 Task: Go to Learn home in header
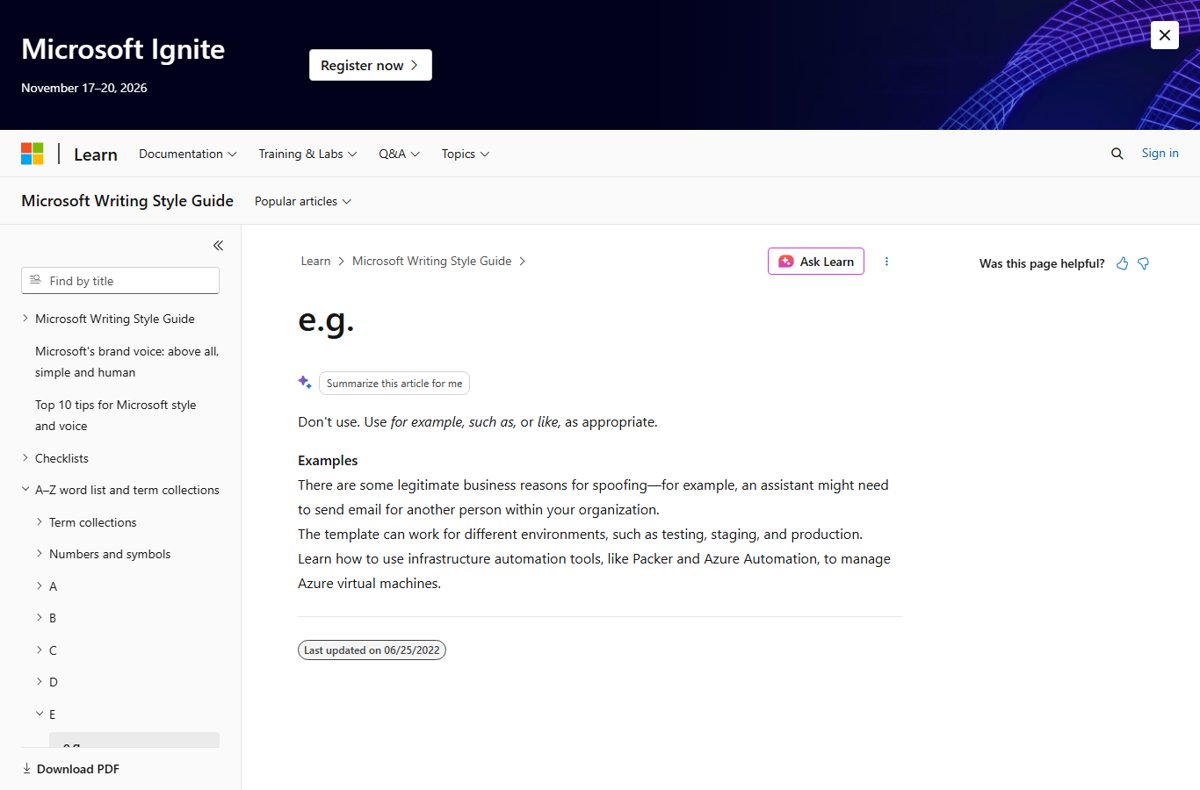pos(96,154)
